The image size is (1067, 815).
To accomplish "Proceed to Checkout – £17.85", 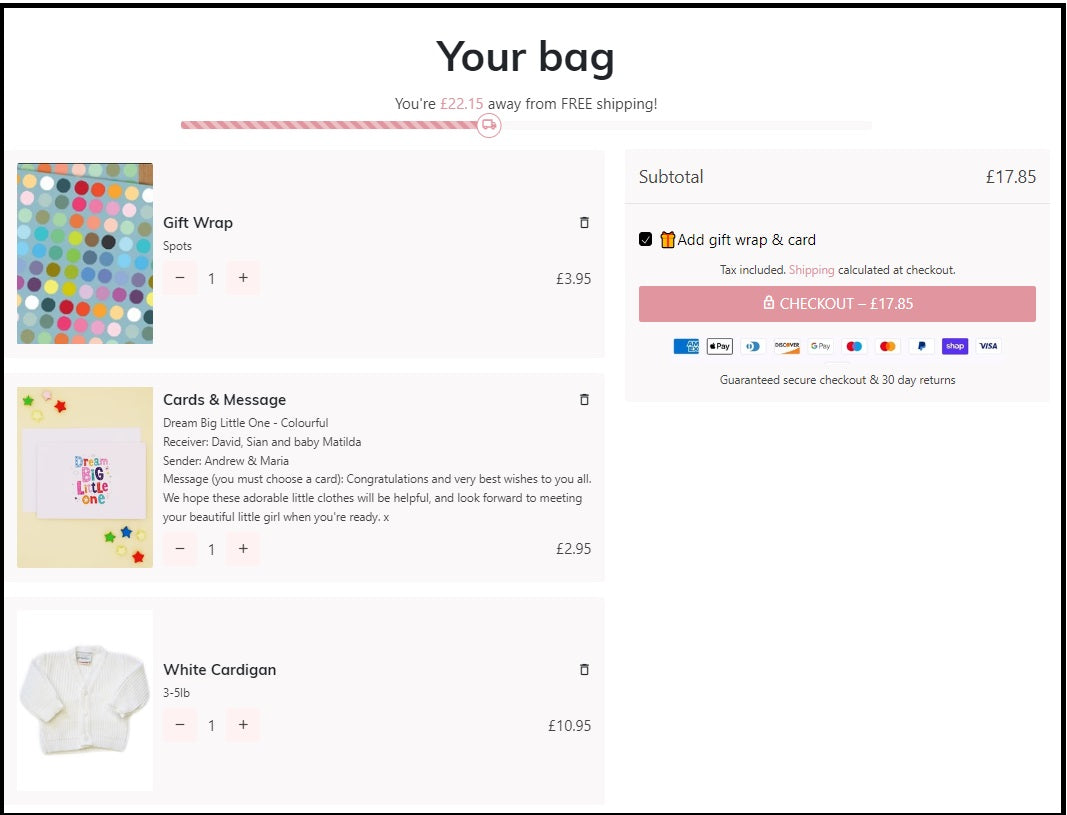I will 837,304.
